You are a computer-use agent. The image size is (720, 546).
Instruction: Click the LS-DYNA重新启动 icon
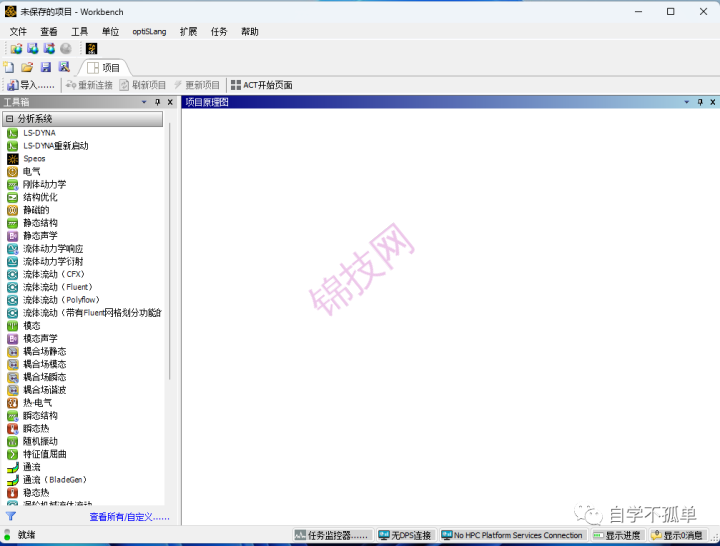(x=12, y=146)
